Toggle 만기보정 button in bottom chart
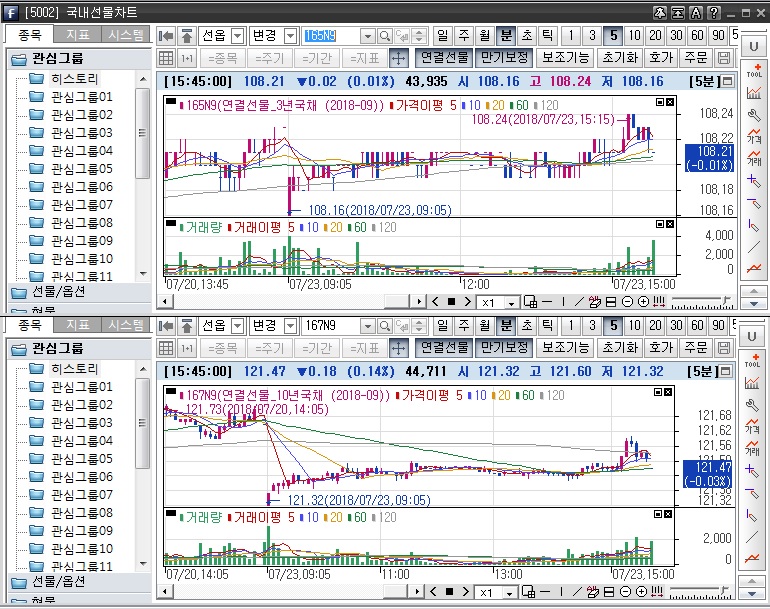Image resolution: width=770 pixels, height=609 pixels. [x=502, y=347]
